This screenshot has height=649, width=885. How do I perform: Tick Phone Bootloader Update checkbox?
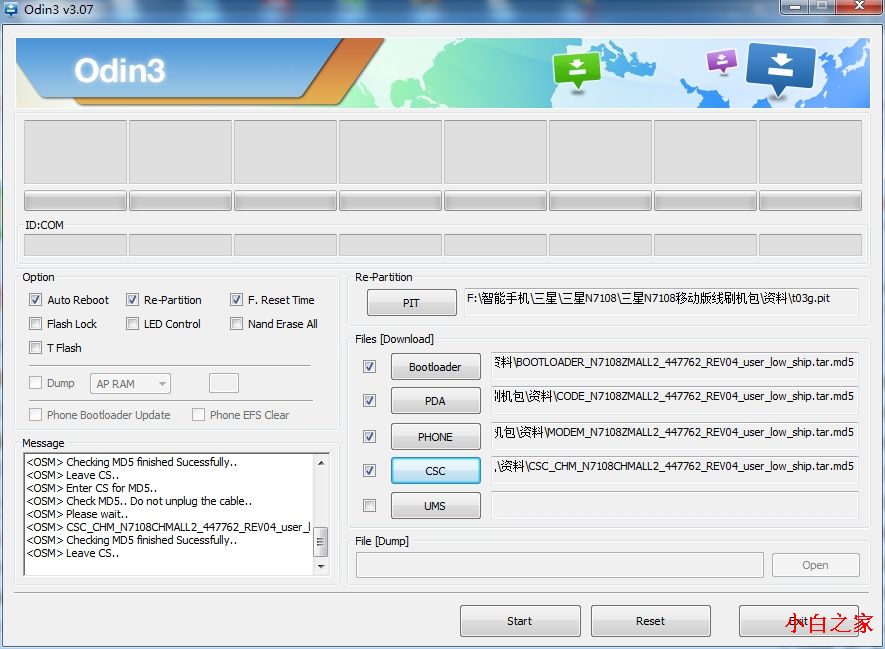click(x=35, y=415)
